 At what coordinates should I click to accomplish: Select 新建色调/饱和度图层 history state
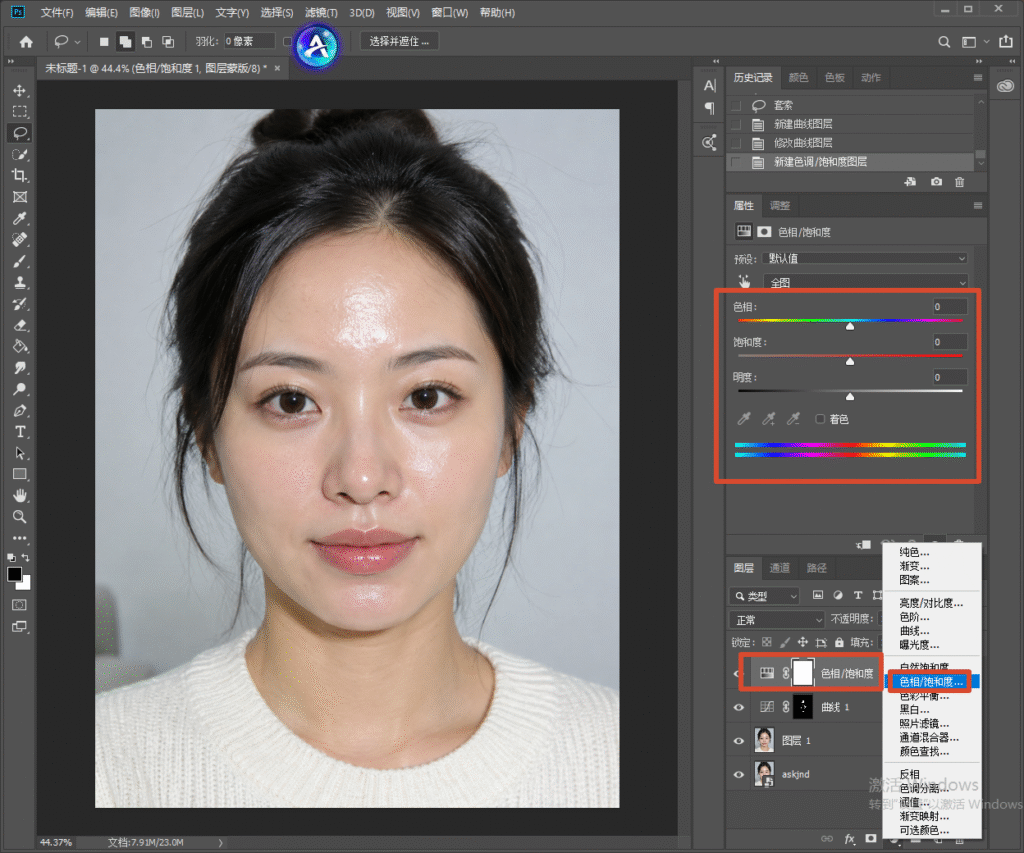[851, 161]
